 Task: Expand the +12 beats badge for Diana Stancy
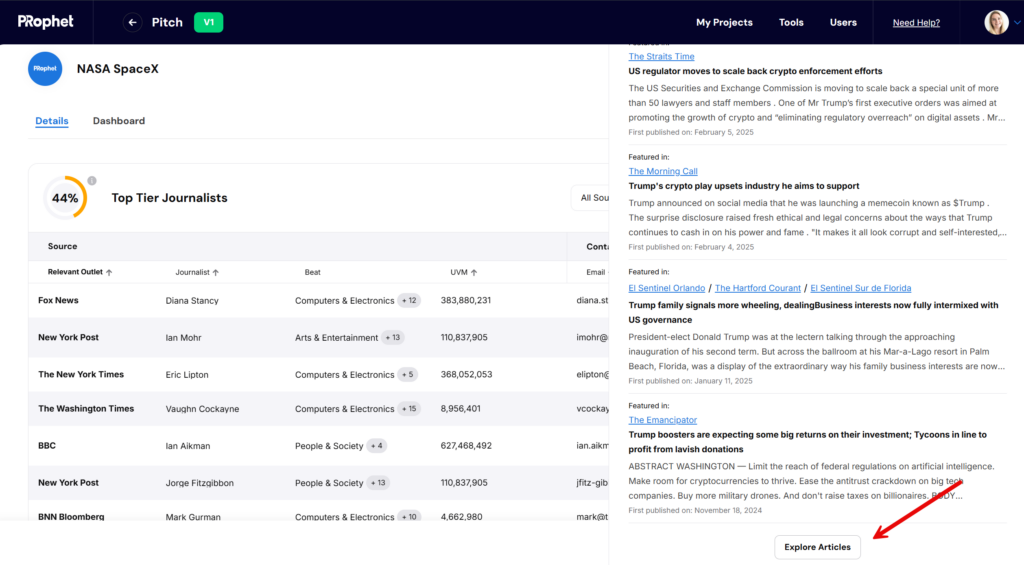(x=409, y=300)
